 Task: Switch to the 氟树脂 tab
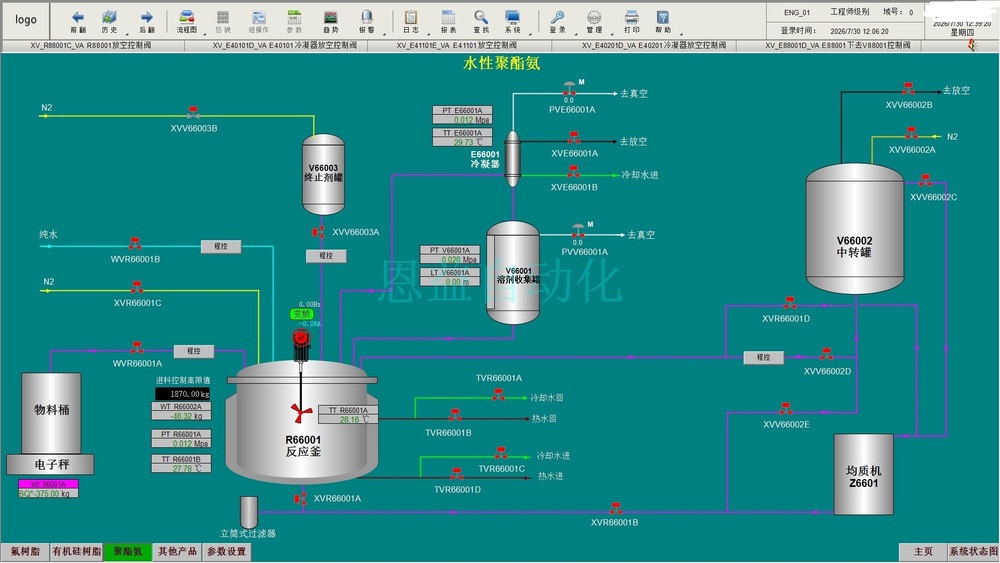tap(25, 552)
